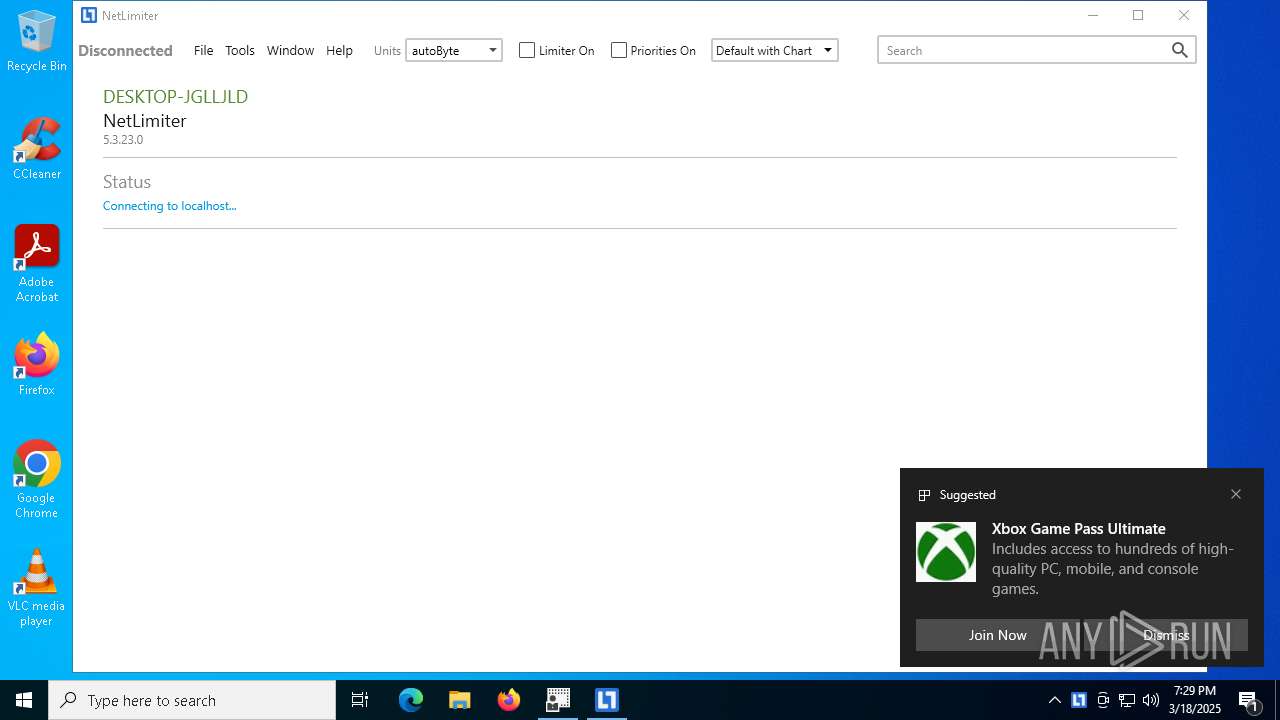The width and height of the screenshot is (1280, 720).
Task: Minimize the NetLimiter window
Action: [1093, 15]
